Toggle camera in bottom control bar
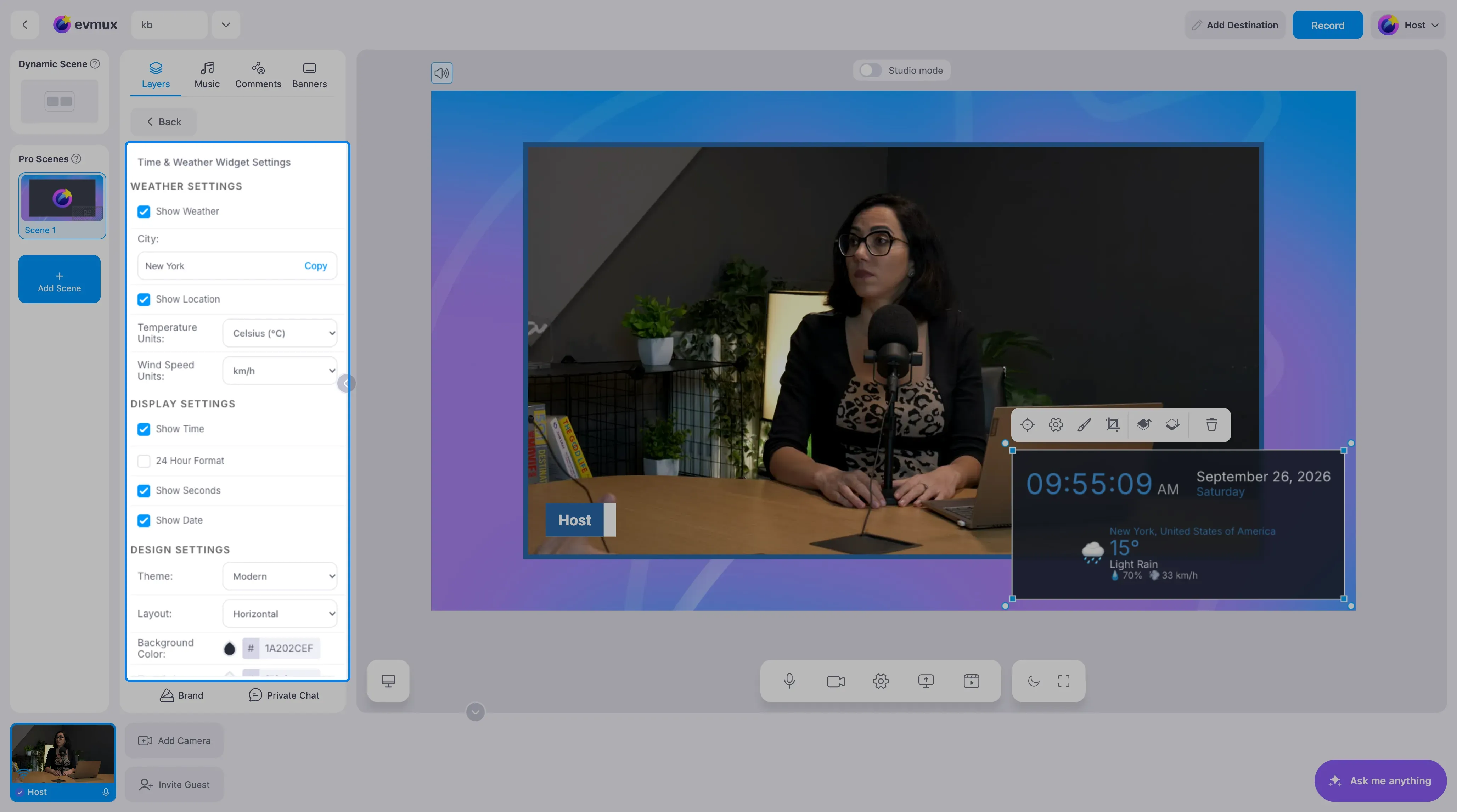Screen dimensions: 1457x812 [x=836, y=681]
